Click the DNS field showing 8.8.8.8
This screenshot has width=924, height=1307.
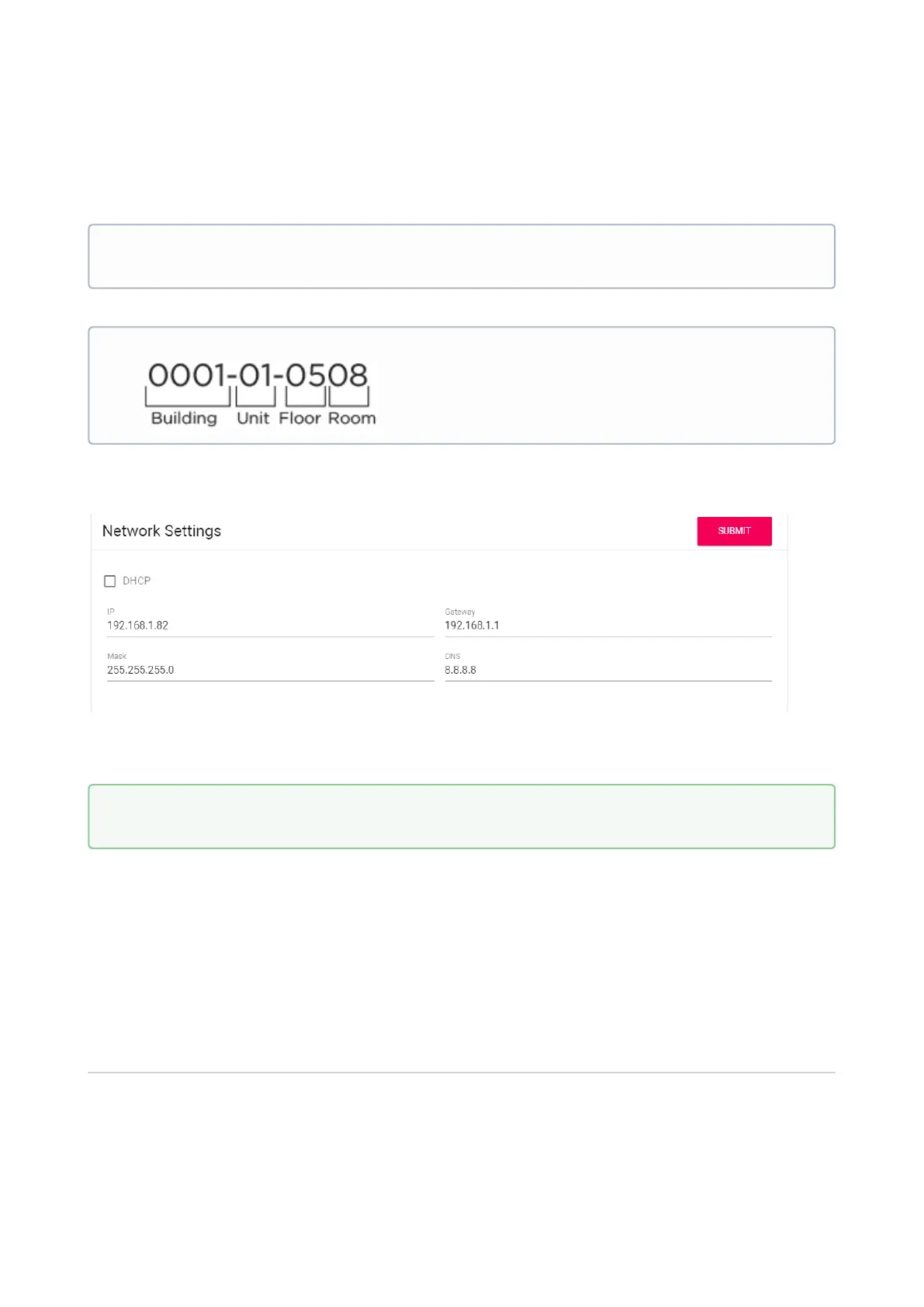click(x=607, y=670)
